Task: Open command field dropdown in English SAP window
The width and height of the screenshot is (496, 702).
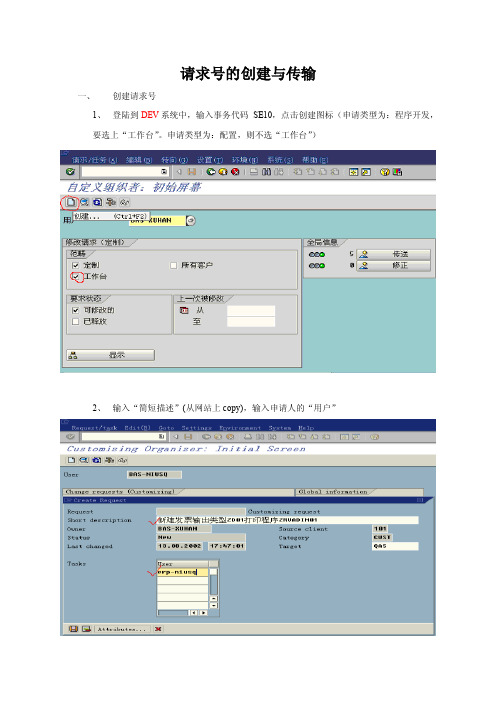Action: tap(162, 436)
